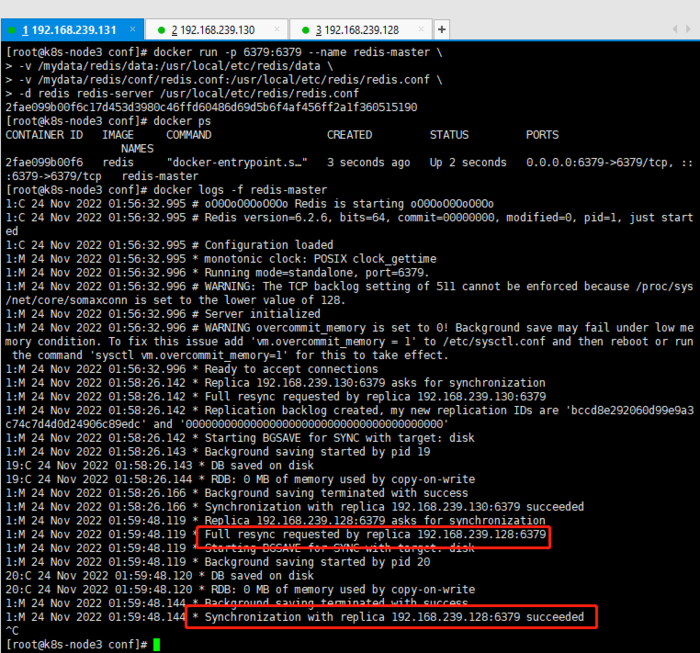Switch to the 192.168.239.131 session tab
The width and height of the screenshot is (700, 653).
(x=72, y=30)
